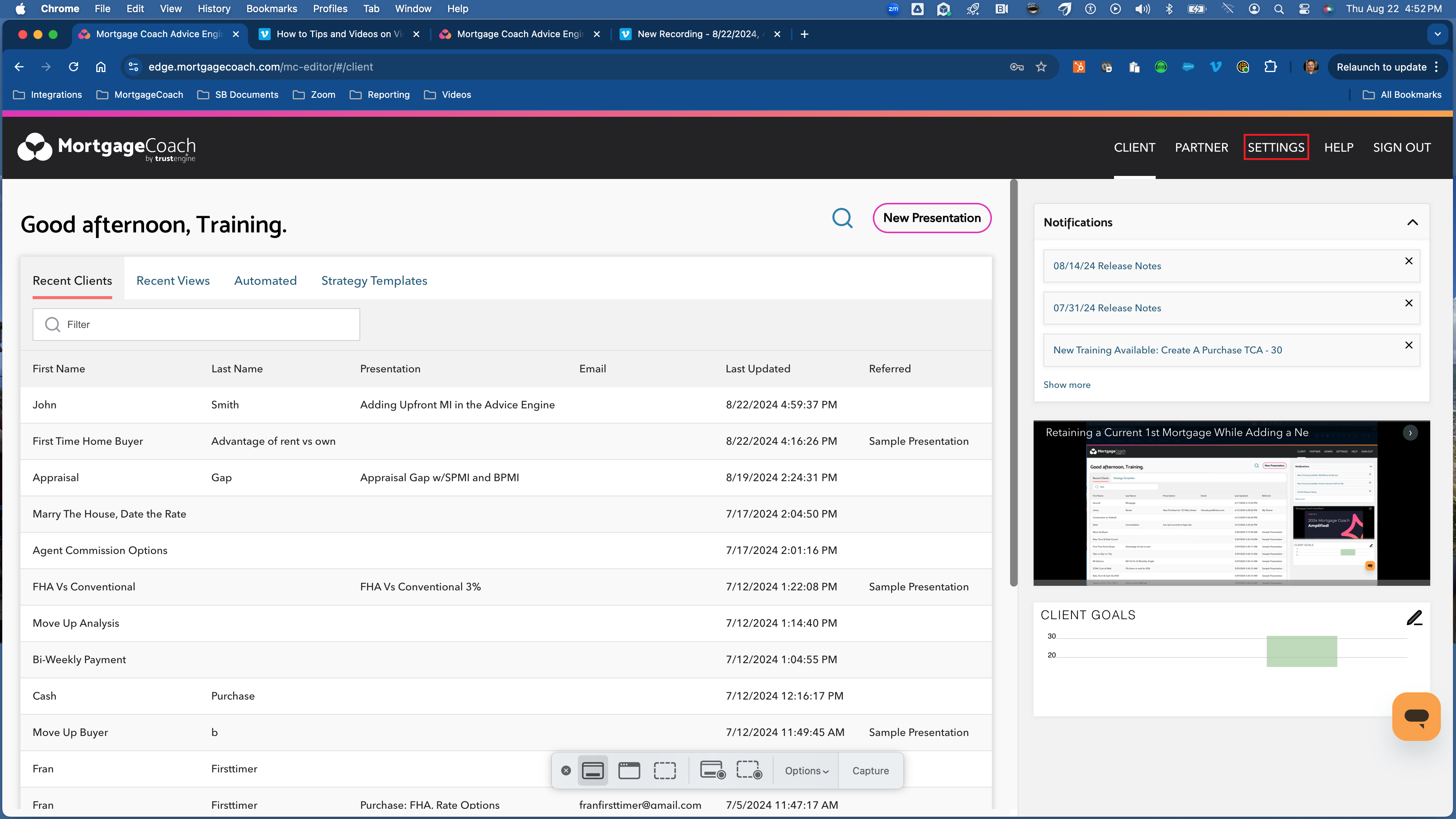
Task: Open the Reporting bookmarks folder
Action: [x=379, y=95]
